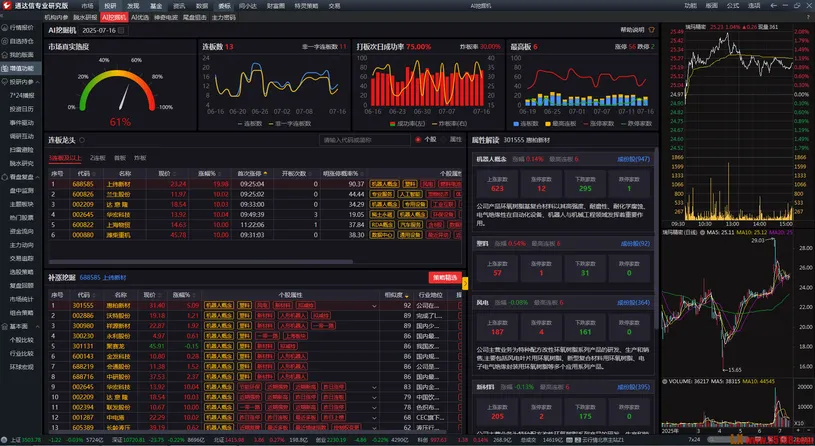Image resolution: width=815 pixels, height=446 pixels.
Task: Open the 成份股(364) link
Action: pyautogui.click(x=633, y=303)
